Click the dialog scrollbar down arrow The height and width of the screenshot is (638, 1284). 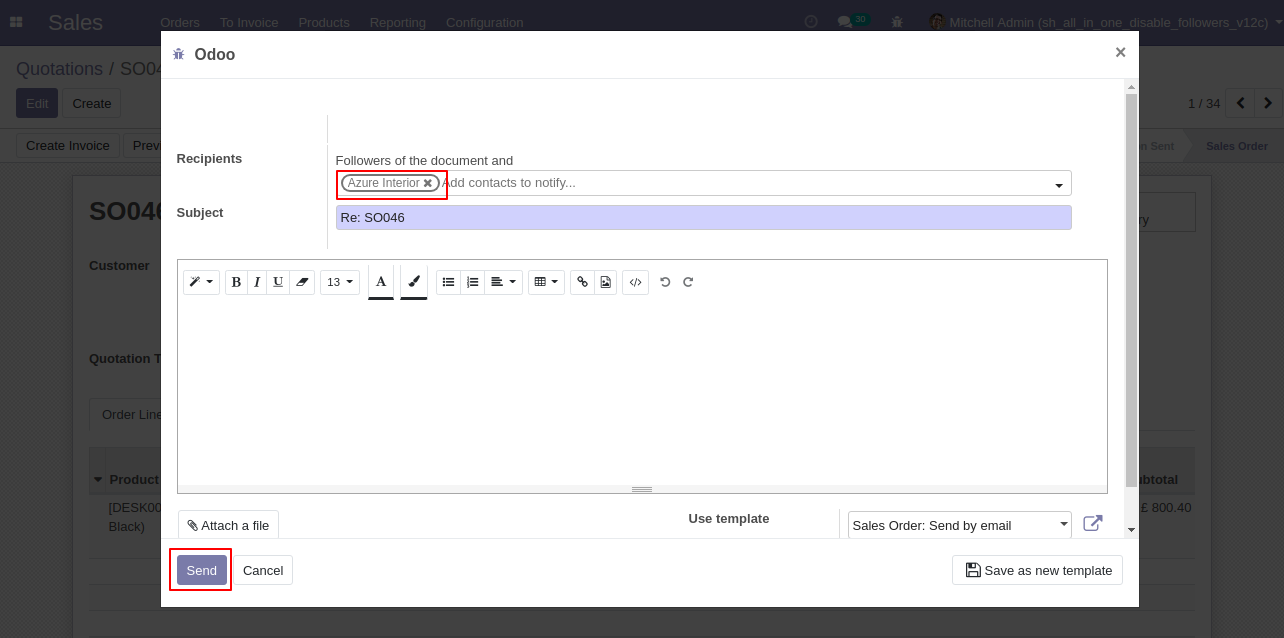pos(1131,529)
